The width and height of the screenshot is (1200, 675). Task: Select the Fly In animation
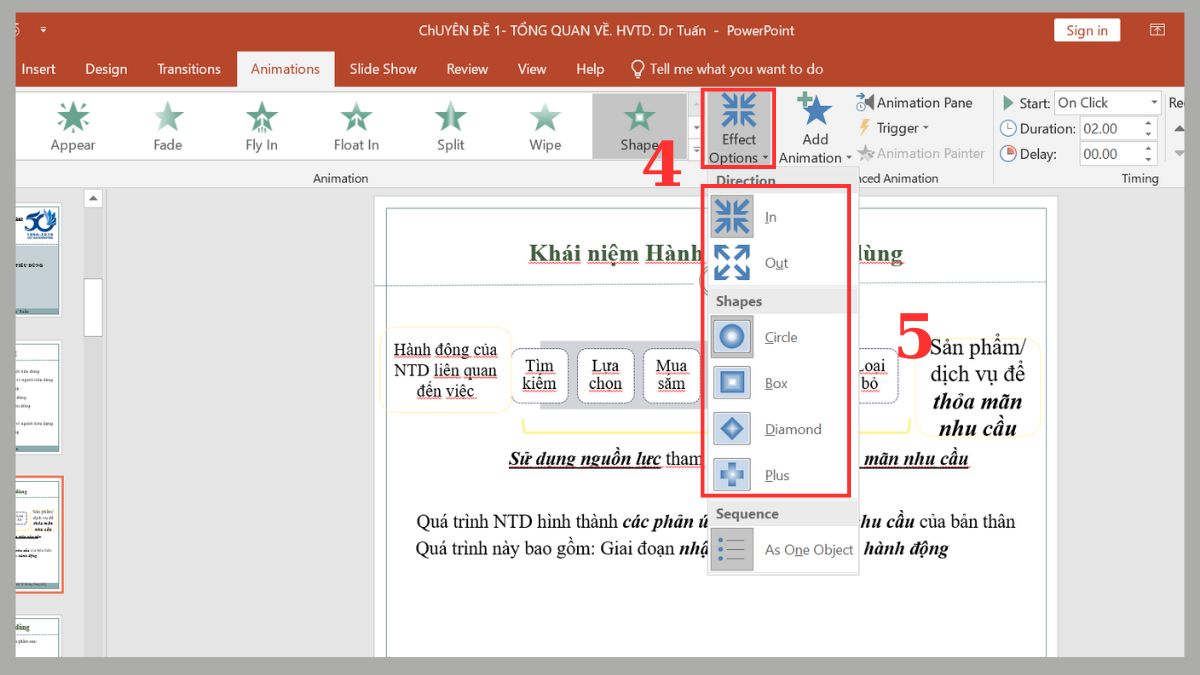[x=260, y=125]
